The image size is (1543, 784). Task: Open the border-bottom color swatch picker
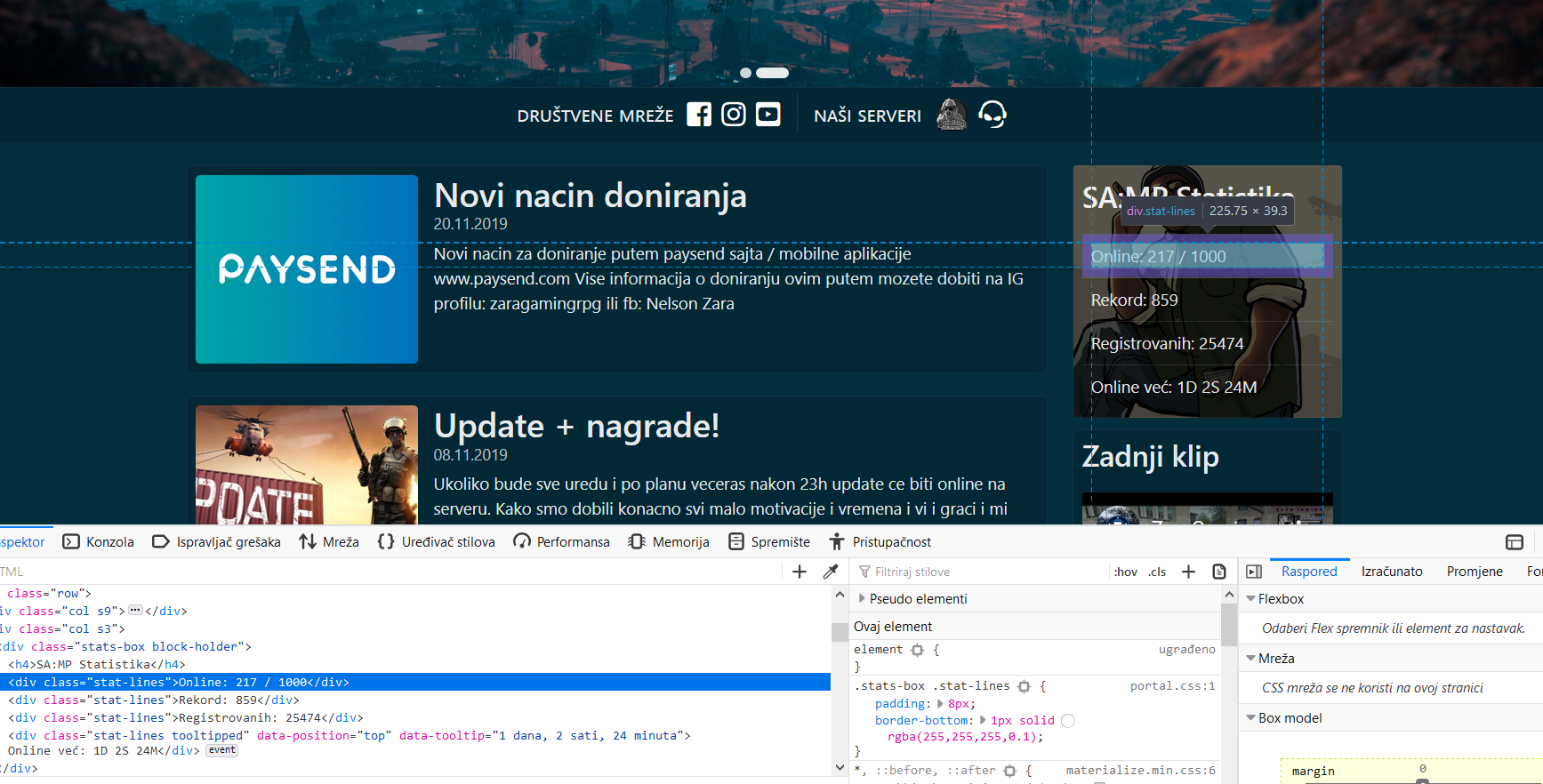pyautogui.click(x=1068, y=721)
